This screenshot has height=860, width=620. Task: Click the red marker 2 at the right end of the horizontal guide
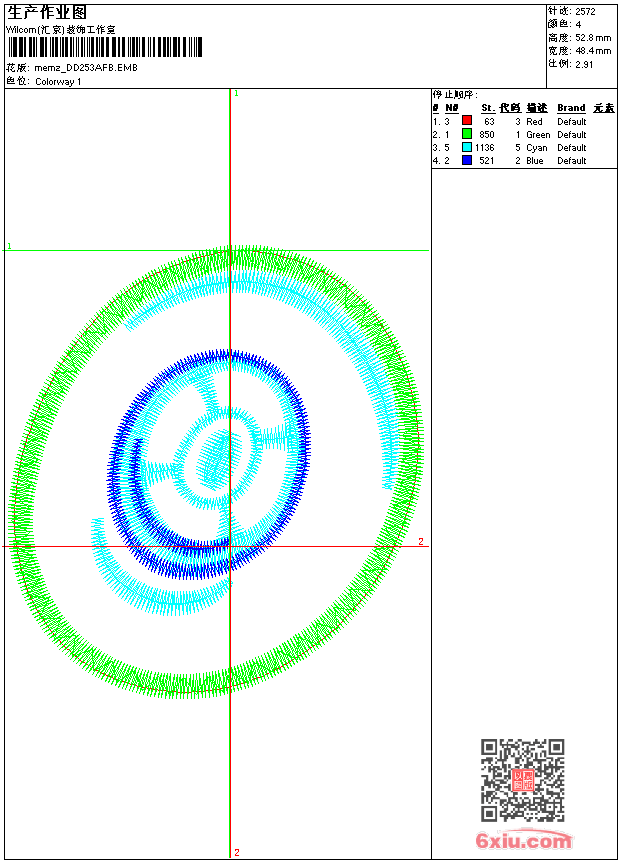(x=421, y=541)
